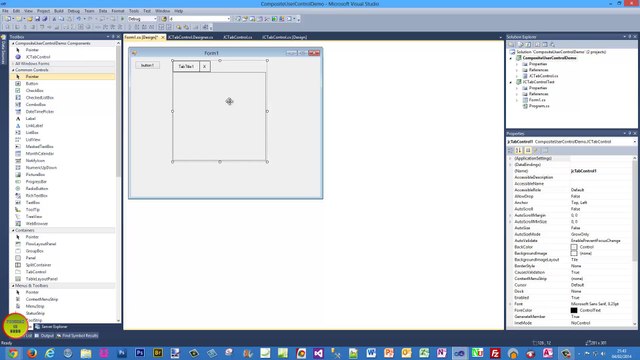Click the X button beside Tab Title1
Screen dimensions: 640x360
click(x=204, y=67)
